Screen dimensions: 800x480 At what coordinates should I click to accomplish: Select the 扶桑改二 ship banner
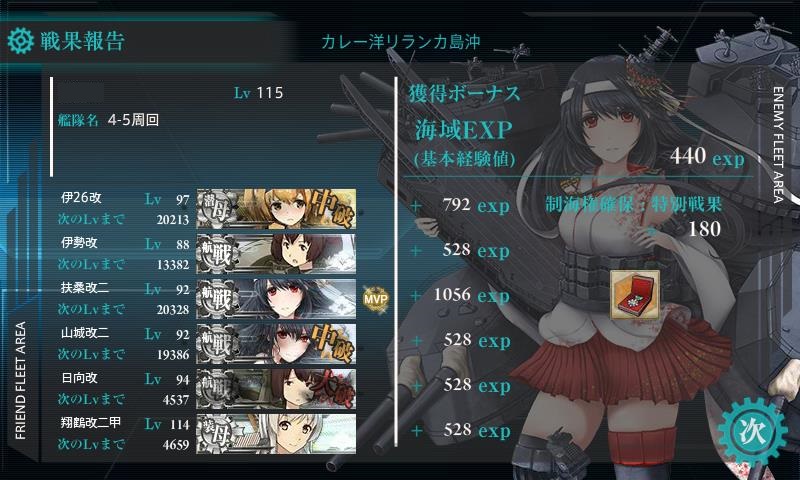tap(276, 298)
